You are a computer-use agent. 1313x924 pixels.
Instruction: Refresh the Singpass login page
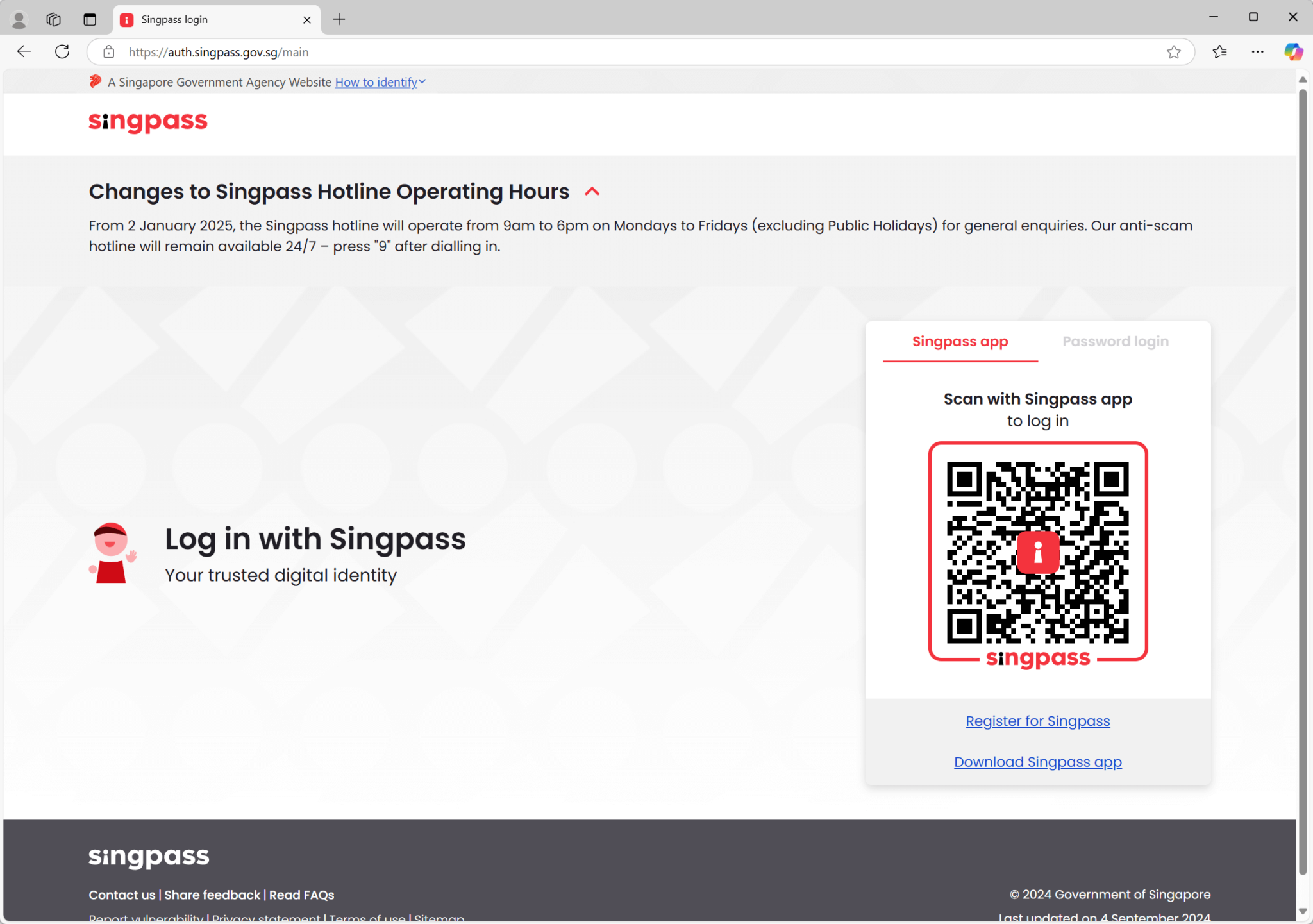pyautogui.click(x=62, y=52)
